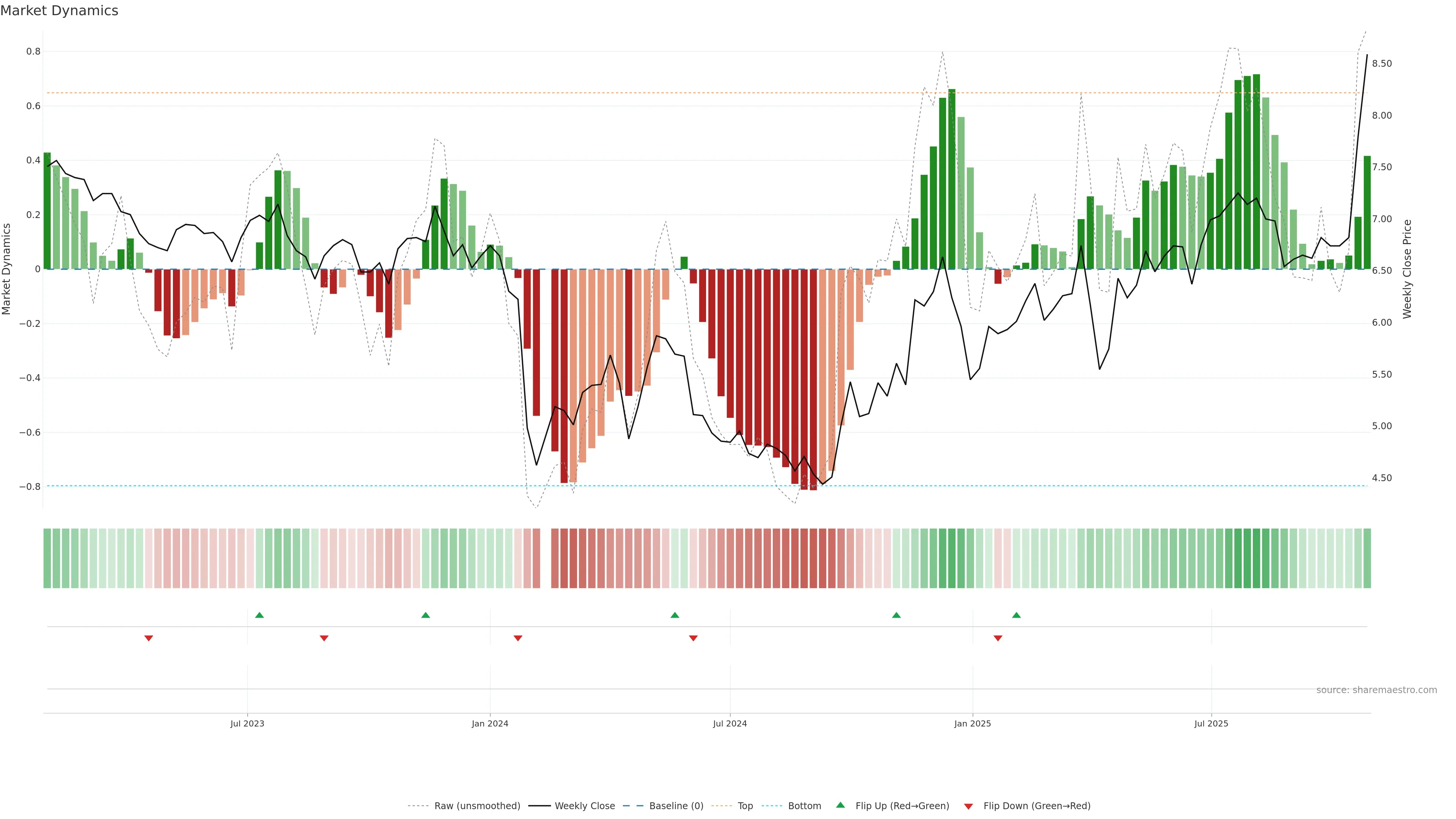Click the Jul 2024 x-axis label
Viewport: 1456px width, 819px height.
pyautogui.click(x=730, y=723)
